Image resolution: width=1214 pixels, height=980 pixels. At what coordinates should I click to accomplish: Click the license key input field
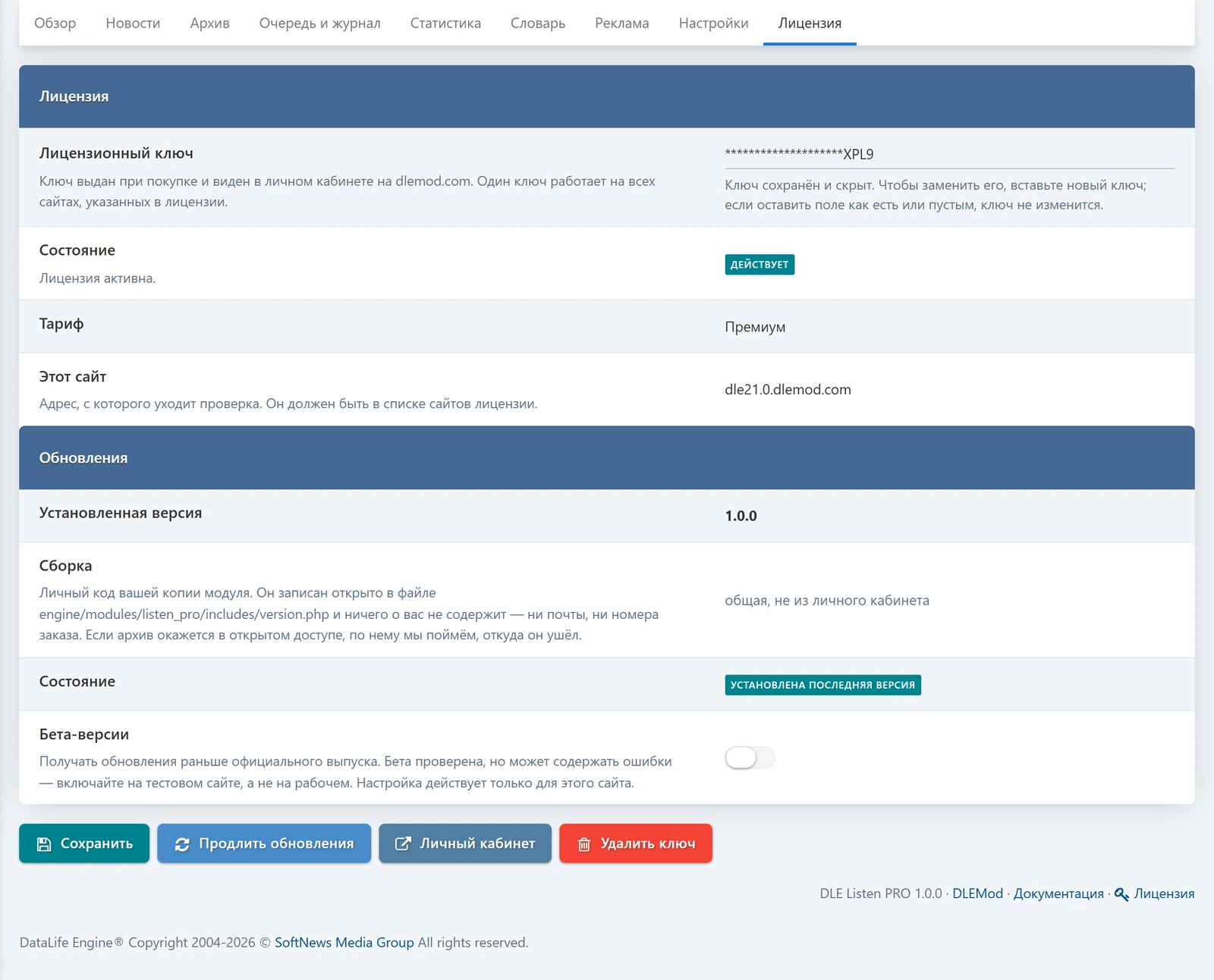950,154
